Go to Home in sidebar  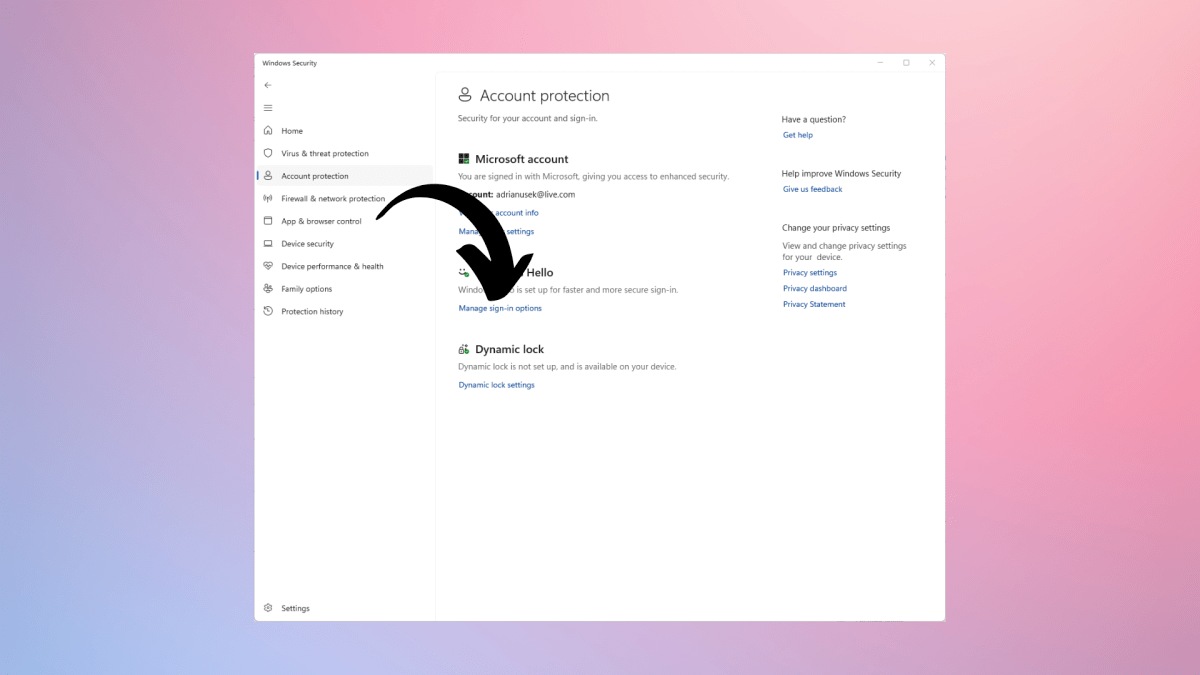pos(292,131)
